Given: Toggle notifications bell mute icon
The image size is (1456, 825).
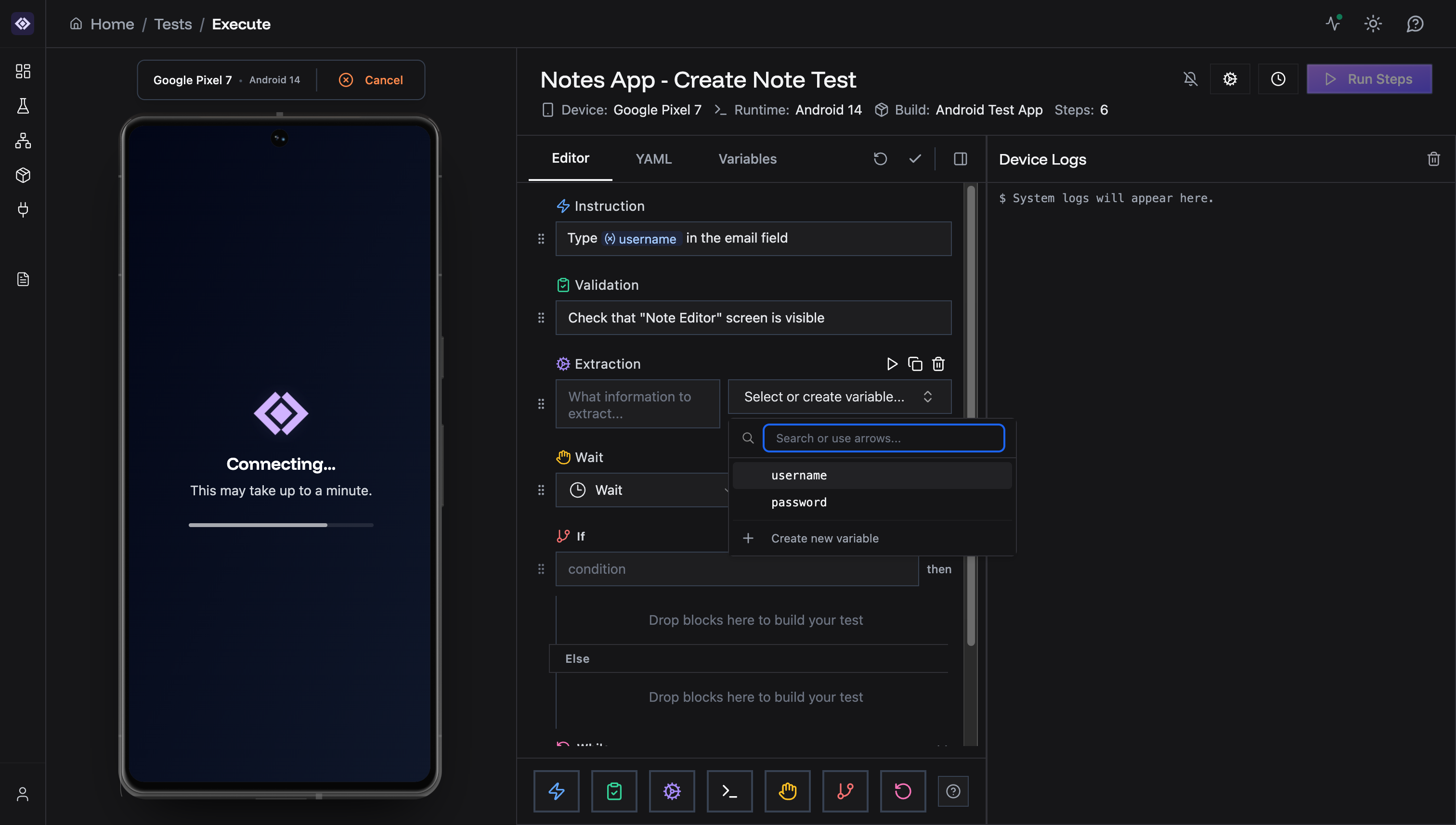Looking at the screenshot, I should click(1191, 79).
